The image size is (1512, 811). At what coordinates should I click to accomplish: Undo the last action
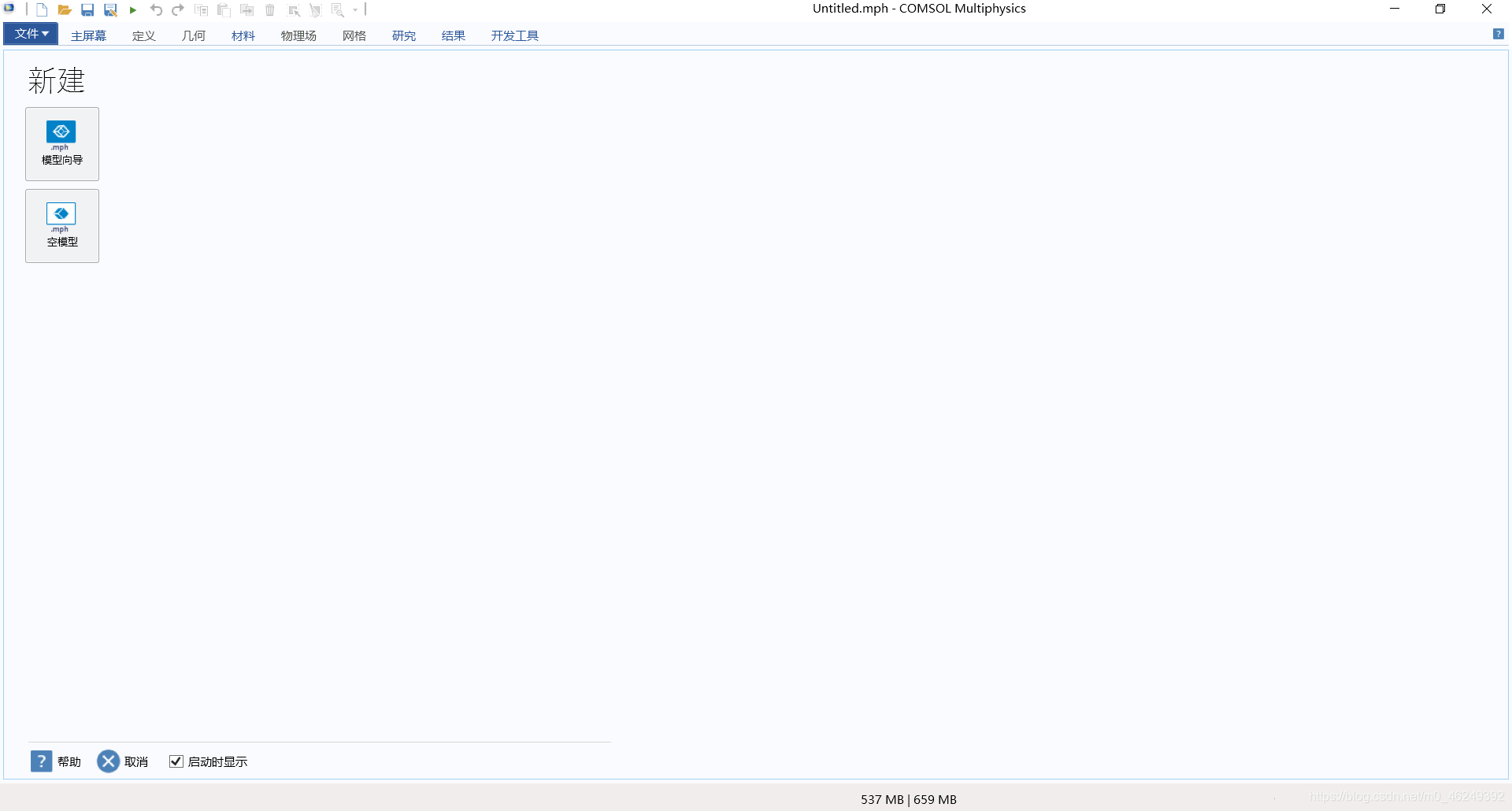point(156,9)
